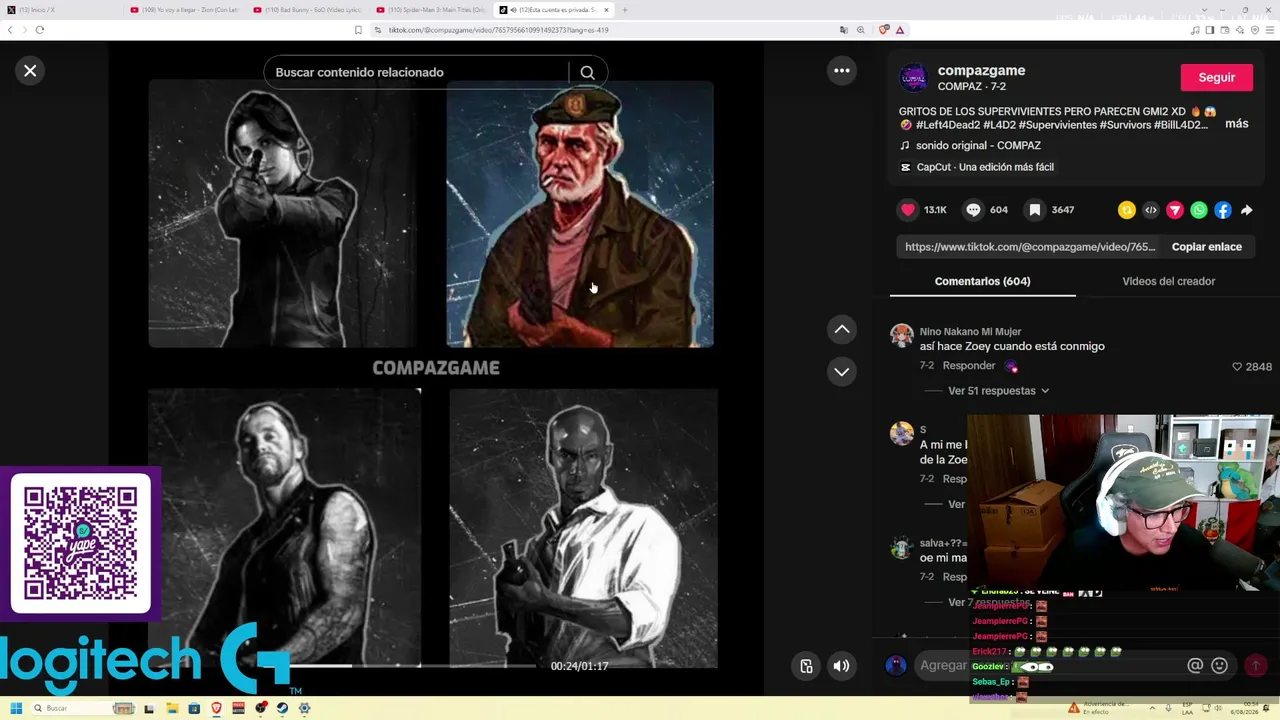Go back in browser history
Image resolution: width=1280 pixels, height=720 pixels.
10,30
